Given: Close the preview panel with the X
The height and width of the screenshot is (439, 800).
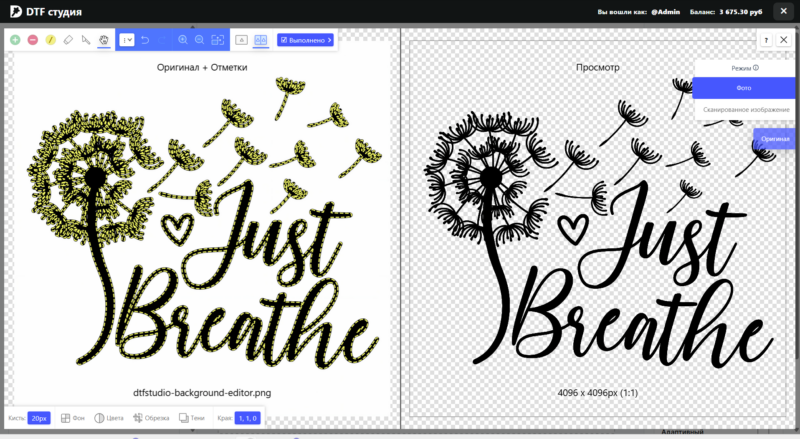Looking at the screenshot, I should pos(784,40).
